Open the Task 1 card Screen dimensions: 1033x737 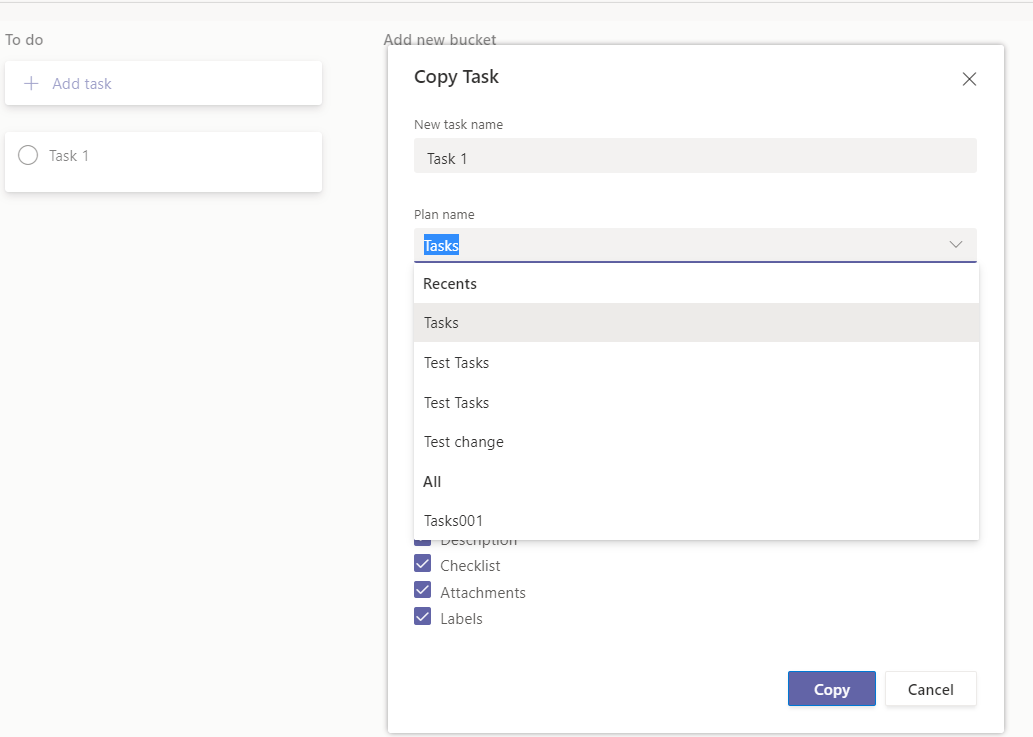[x=163, y=162]
